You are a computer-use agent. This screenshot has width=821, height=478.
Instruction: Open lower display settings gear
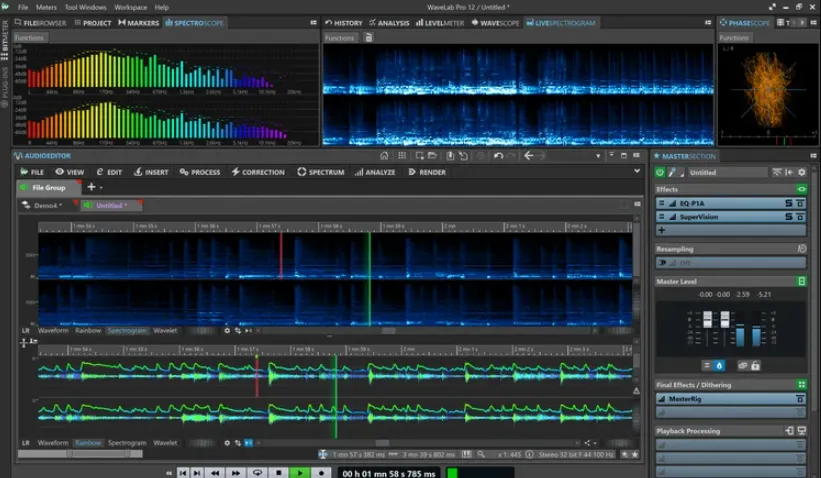[227, 443]
